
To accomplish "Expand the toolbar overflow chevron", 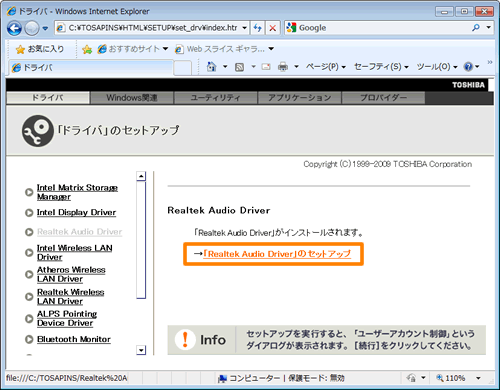I will [x=490, y=62].
